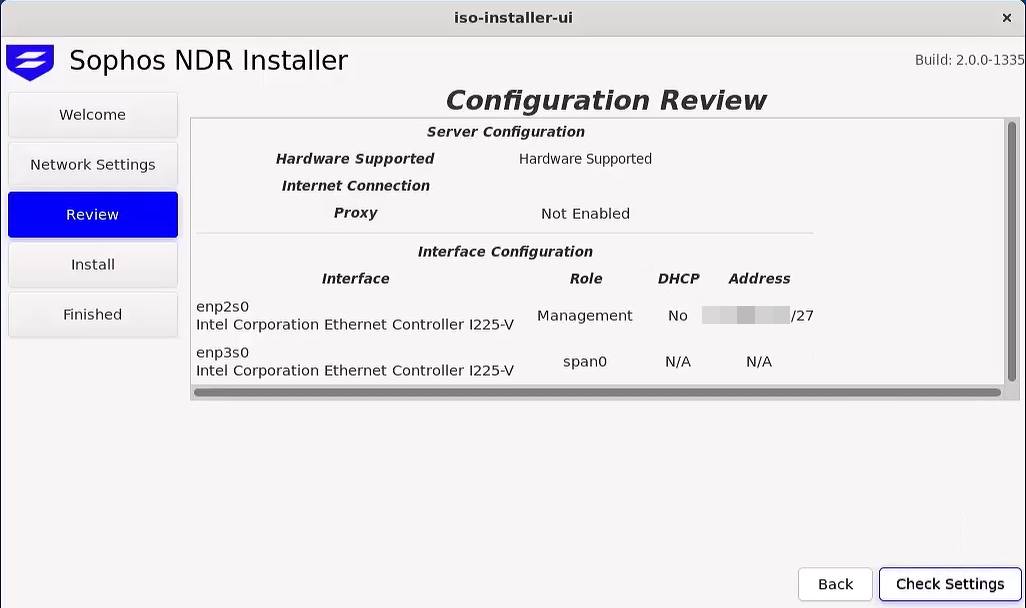This screenshot has height=608, width=1026.
Task: Open the Finished step
Action: coord(93,314)
